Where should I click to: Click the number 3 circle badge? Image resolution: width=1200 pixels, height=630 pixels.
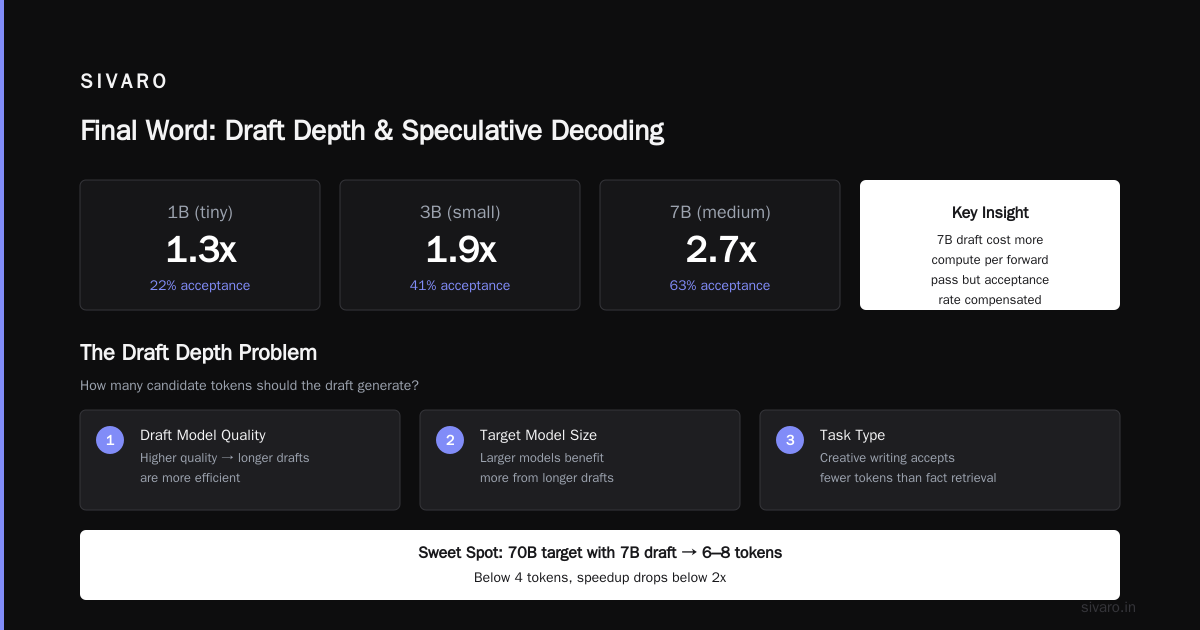[x=790, y=440]
